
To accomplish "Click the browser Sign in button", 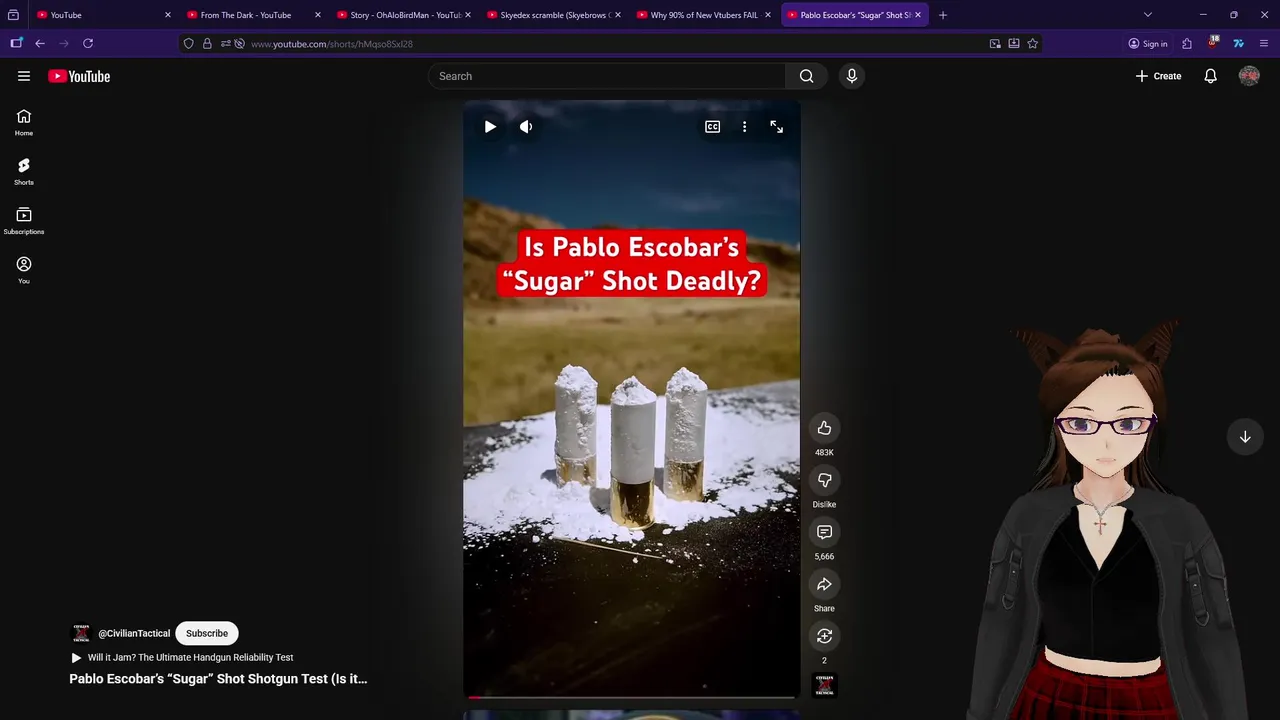I will point(1147,44).
